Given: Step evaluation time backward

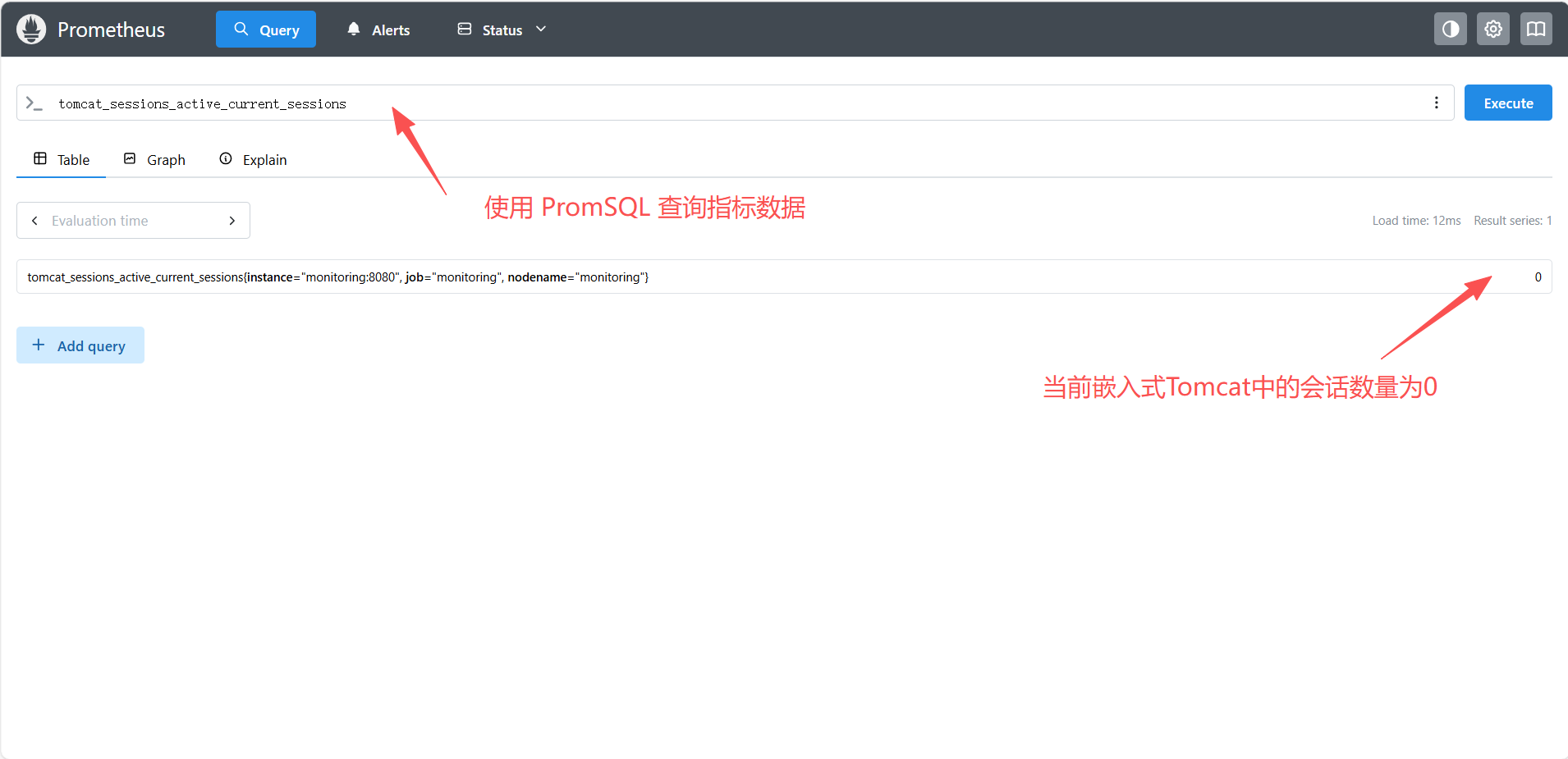Looking at the screenshot, I should [34, 221].
